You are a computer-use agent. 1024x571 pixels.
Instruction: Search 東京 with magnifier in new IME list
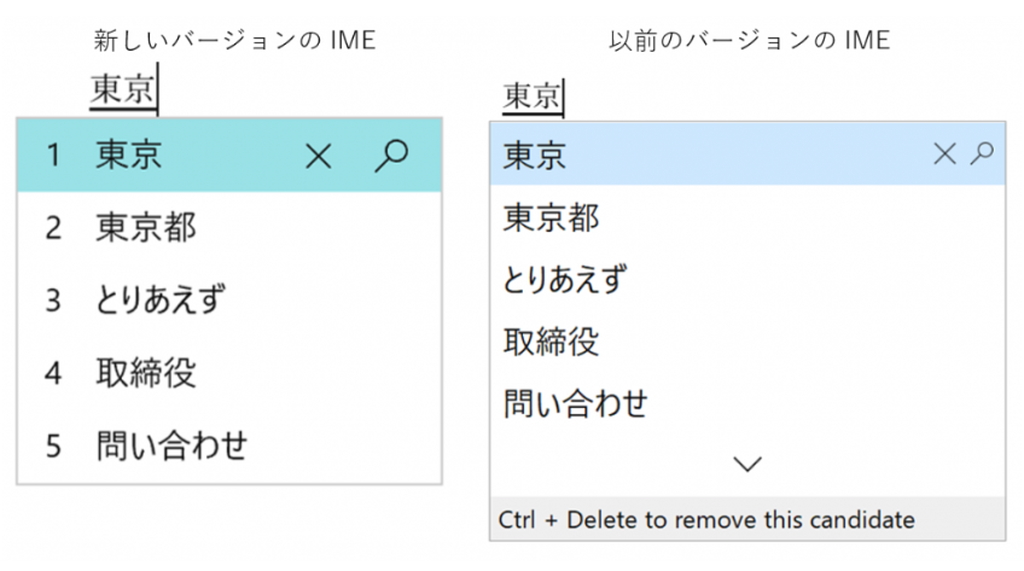391,156
